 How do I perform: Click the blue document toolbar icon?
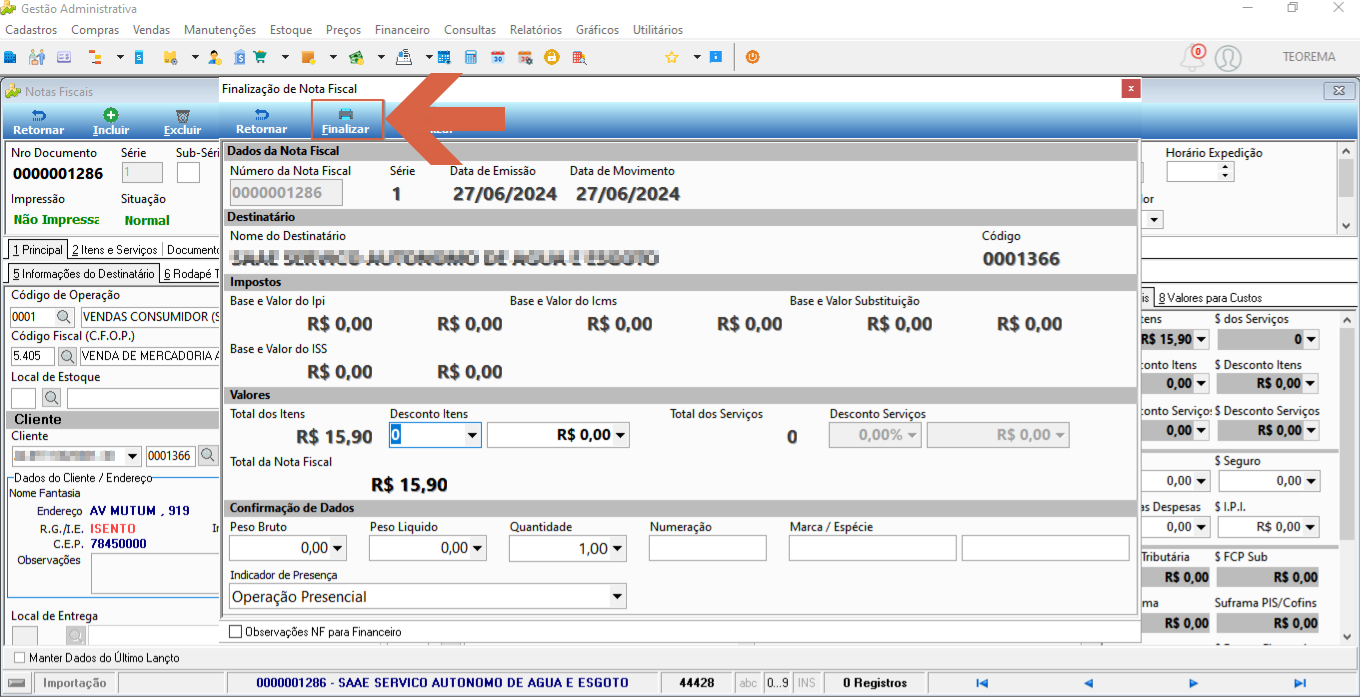[139, 57]
